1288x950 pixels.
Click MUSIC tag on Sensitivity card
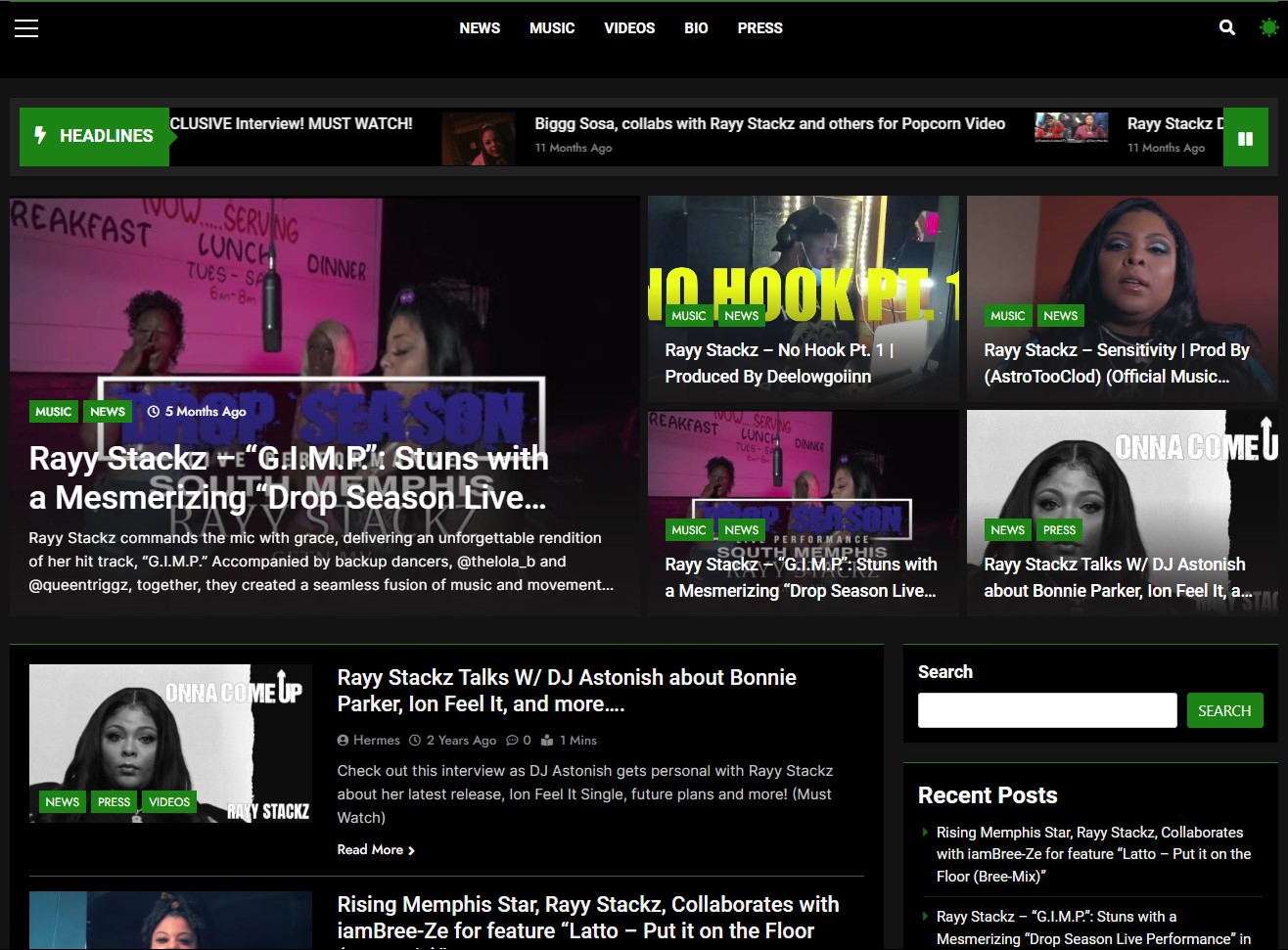coord(1008,316)
